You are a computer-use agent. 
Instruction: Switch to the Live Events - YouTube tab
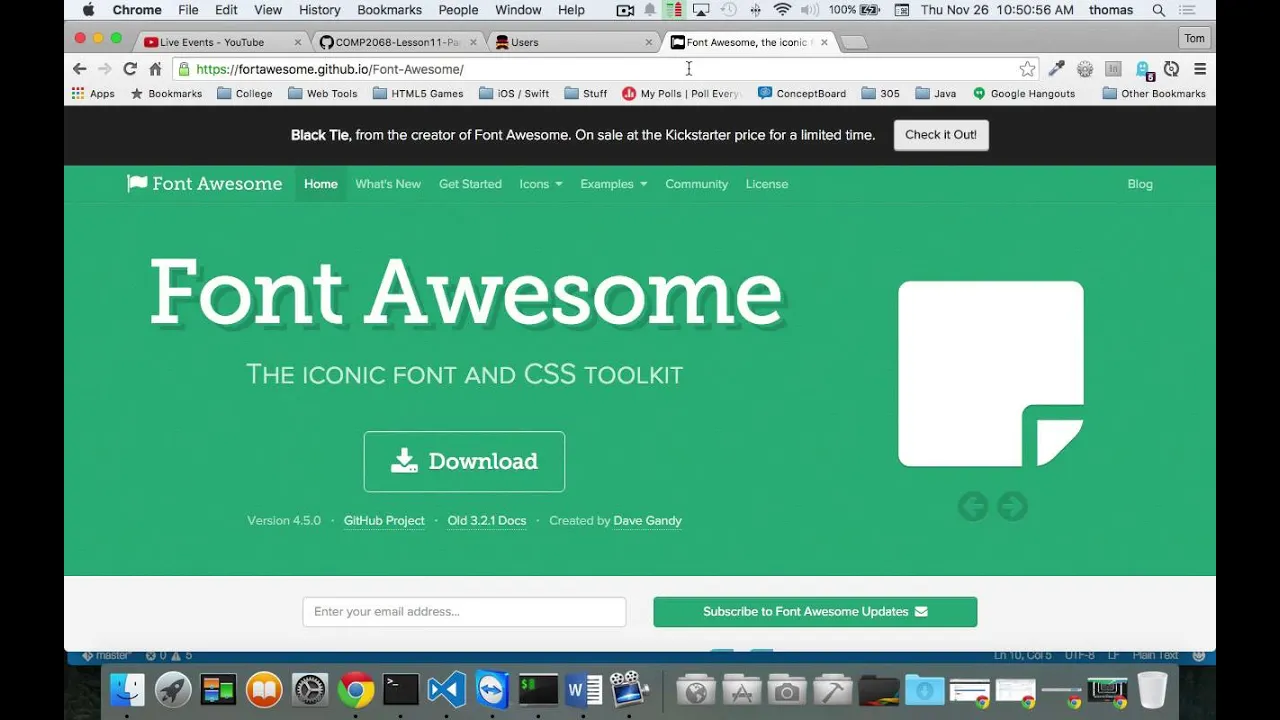221,42
